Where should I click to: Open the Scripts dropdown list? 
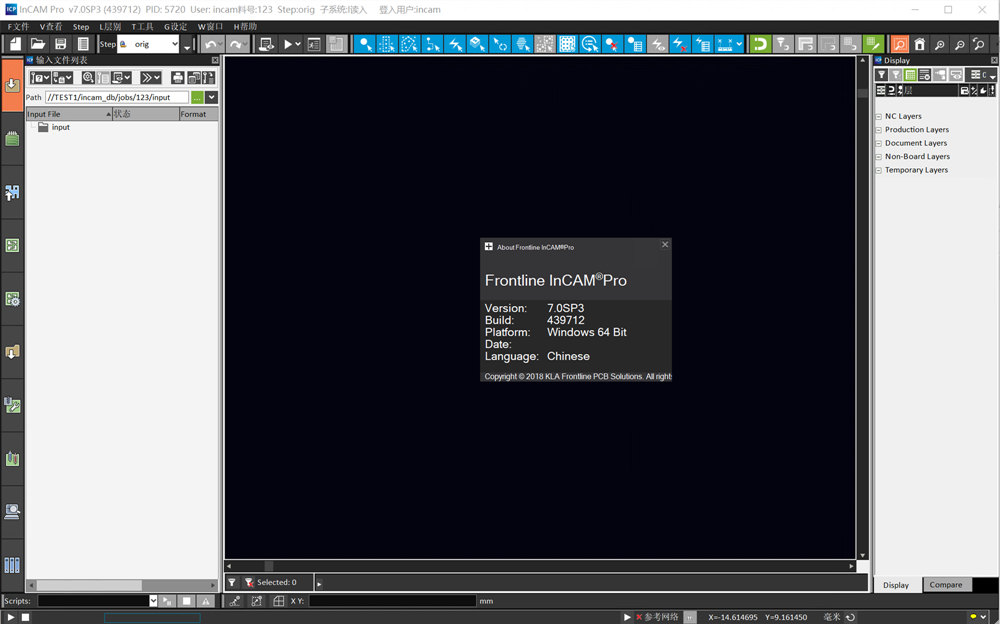(153, 601)
